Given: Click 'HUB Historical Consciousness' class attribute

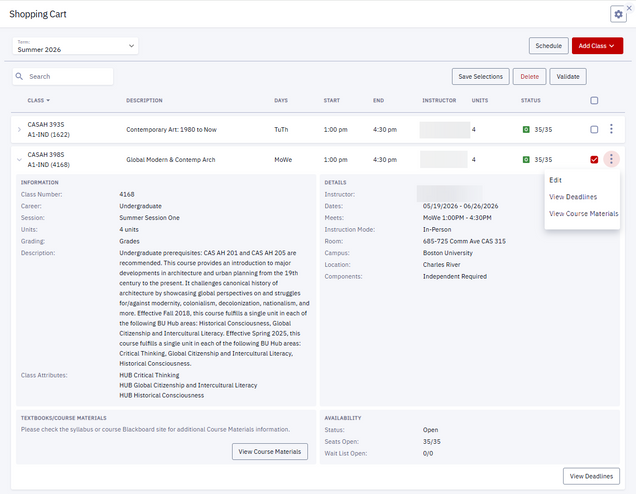Looking at the screenshot, I should click(x=161, y=395).
